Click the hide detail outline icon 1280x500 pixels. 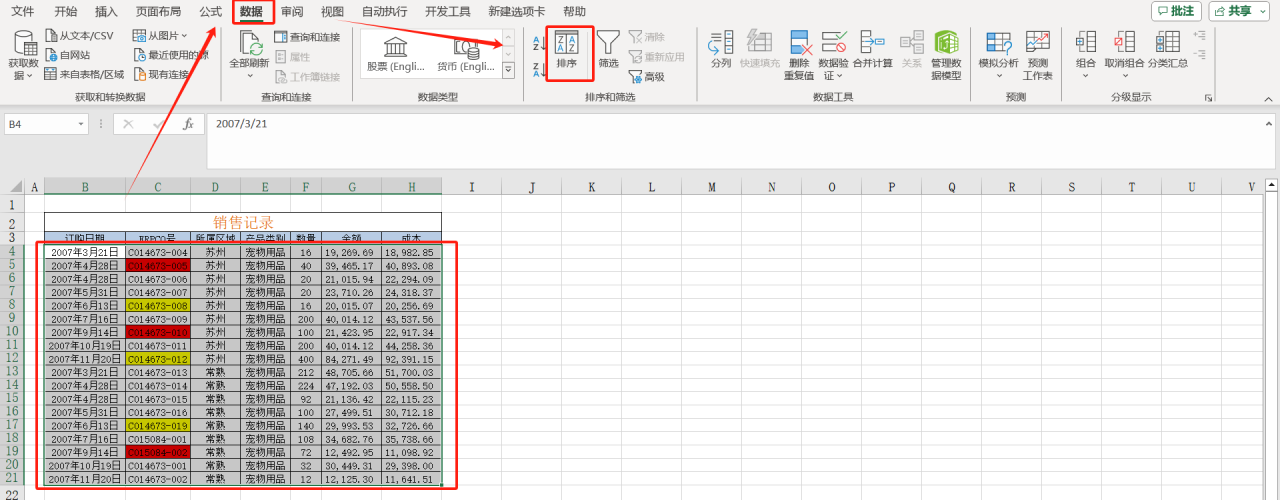(x=1199, y=54)
